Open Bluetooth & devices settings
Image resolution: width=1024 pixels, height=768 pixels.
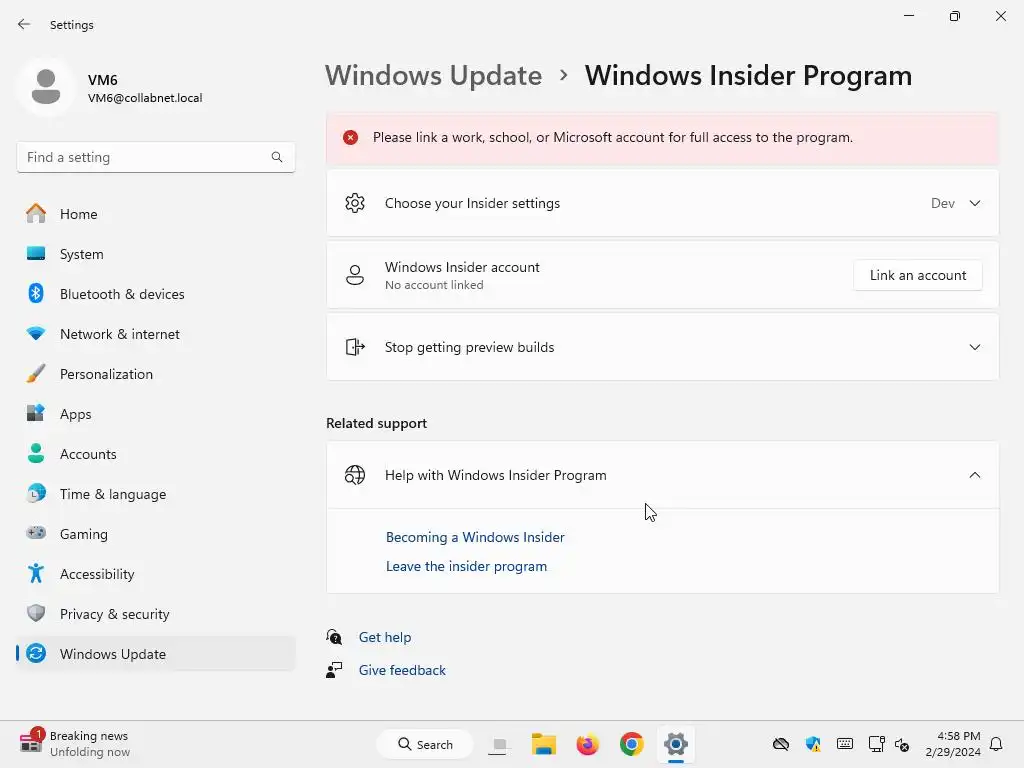pyautogui.click(x=155, y=294)
